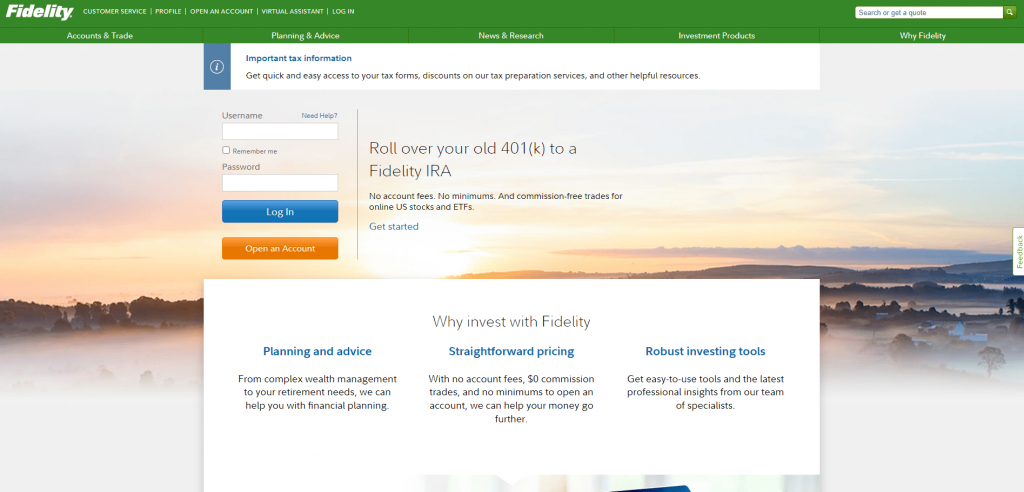Click the 'Why invest with Fidelity' heading
The height and width of the screenshot is (492, 1024).
click(x=511, y=321)
